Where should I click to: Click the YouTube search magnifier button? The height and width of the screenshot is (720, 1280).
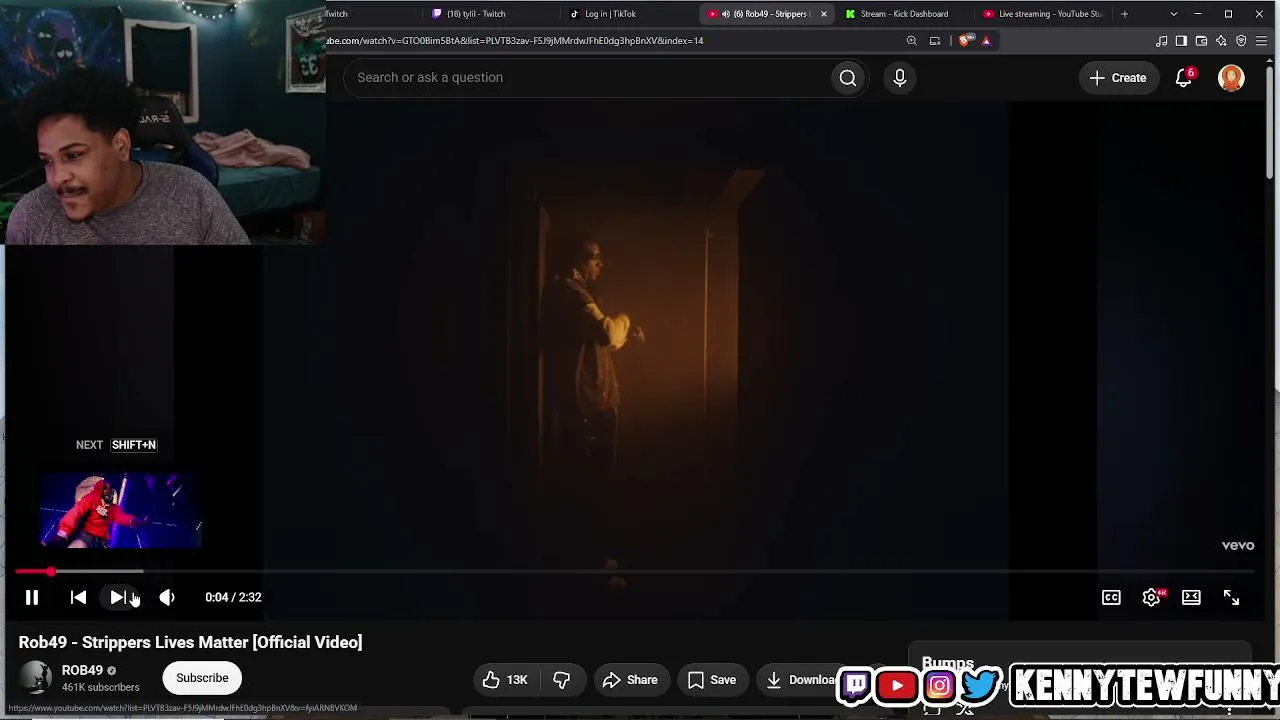point(848,77)
